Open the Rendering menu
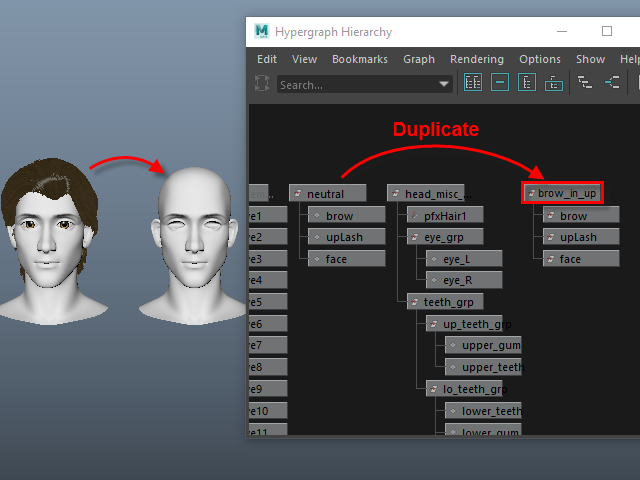 click(477, 59)
